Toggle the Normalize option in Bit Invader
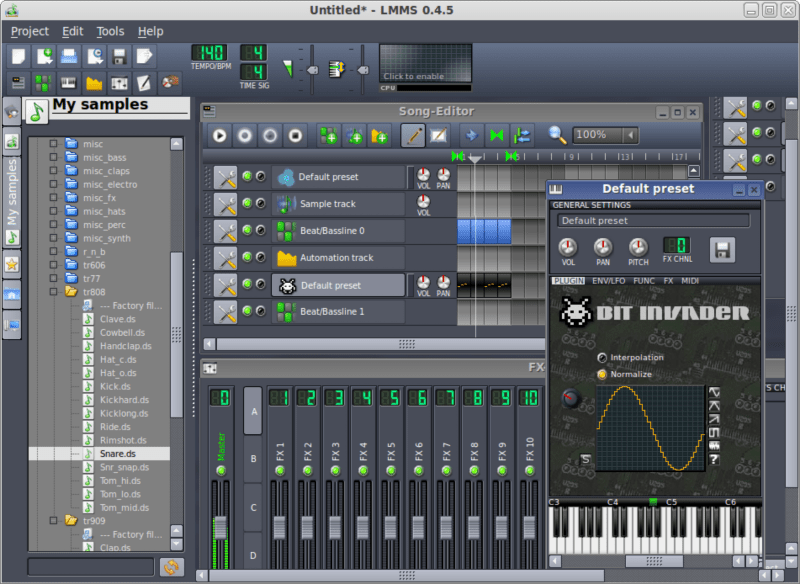800x584 pixels. 602,374
